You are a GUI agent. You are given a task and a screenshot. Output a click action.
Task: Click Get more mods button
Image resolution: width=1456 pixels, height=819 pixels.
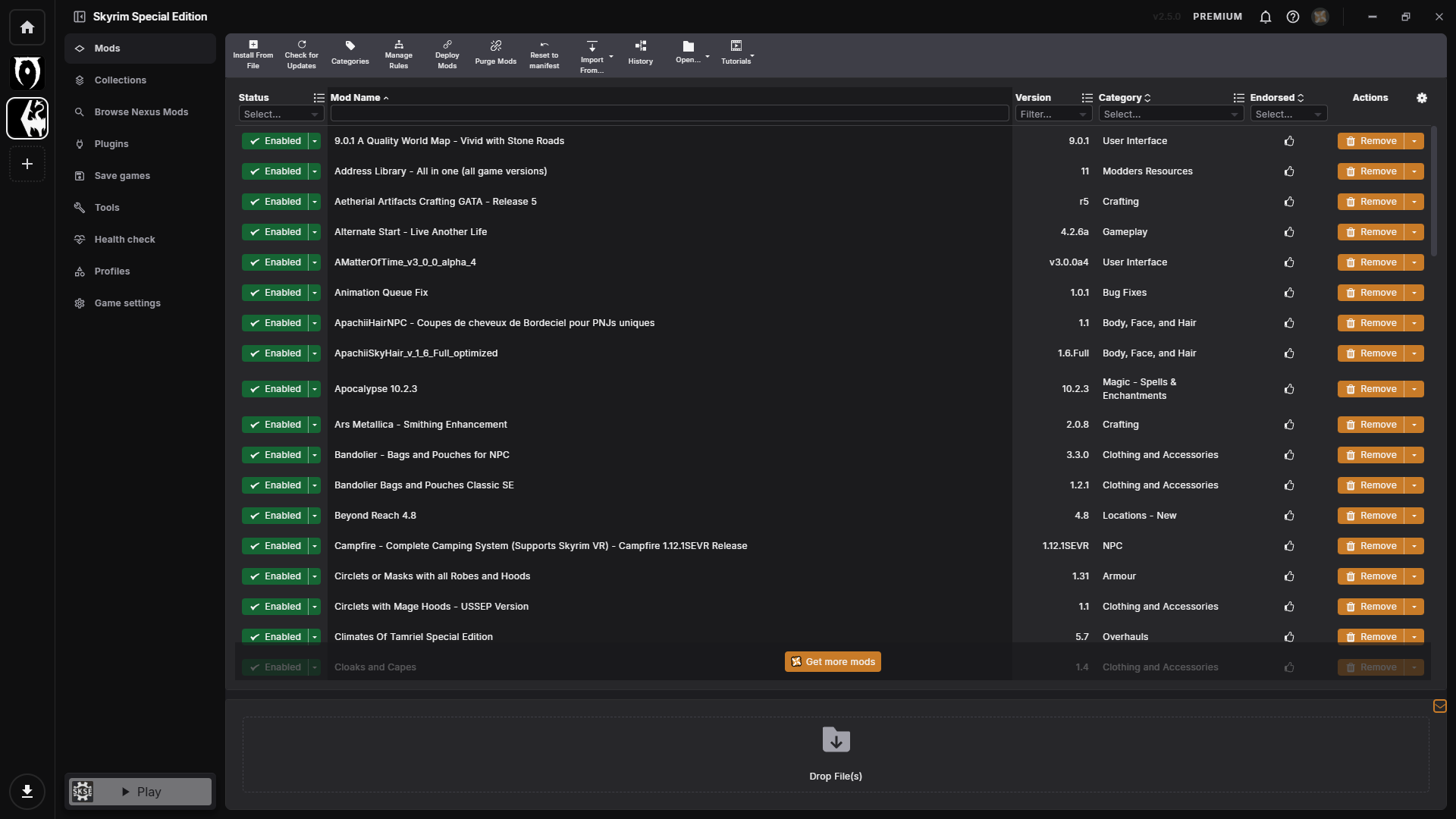click(833, 662)
